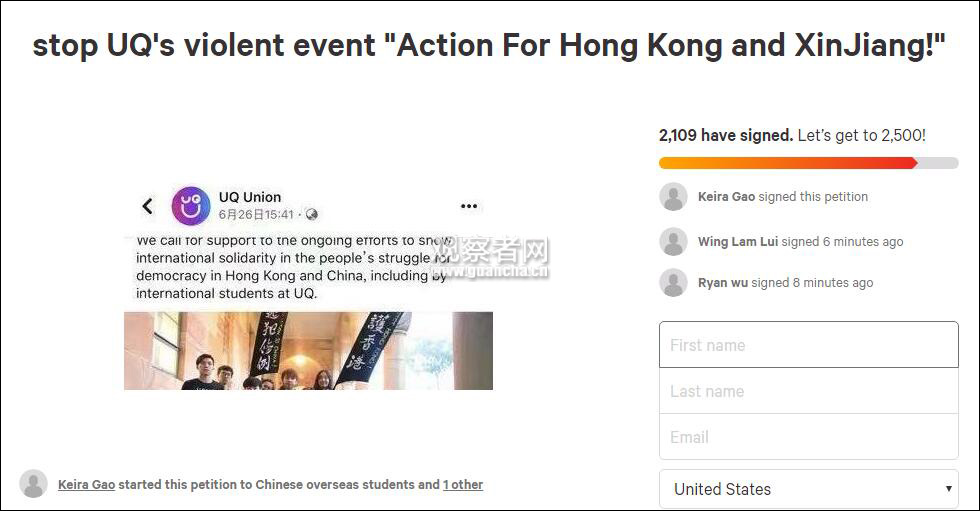Click the Email input field
The height and width of the screenshot is (511, 980).
[808, 437]
